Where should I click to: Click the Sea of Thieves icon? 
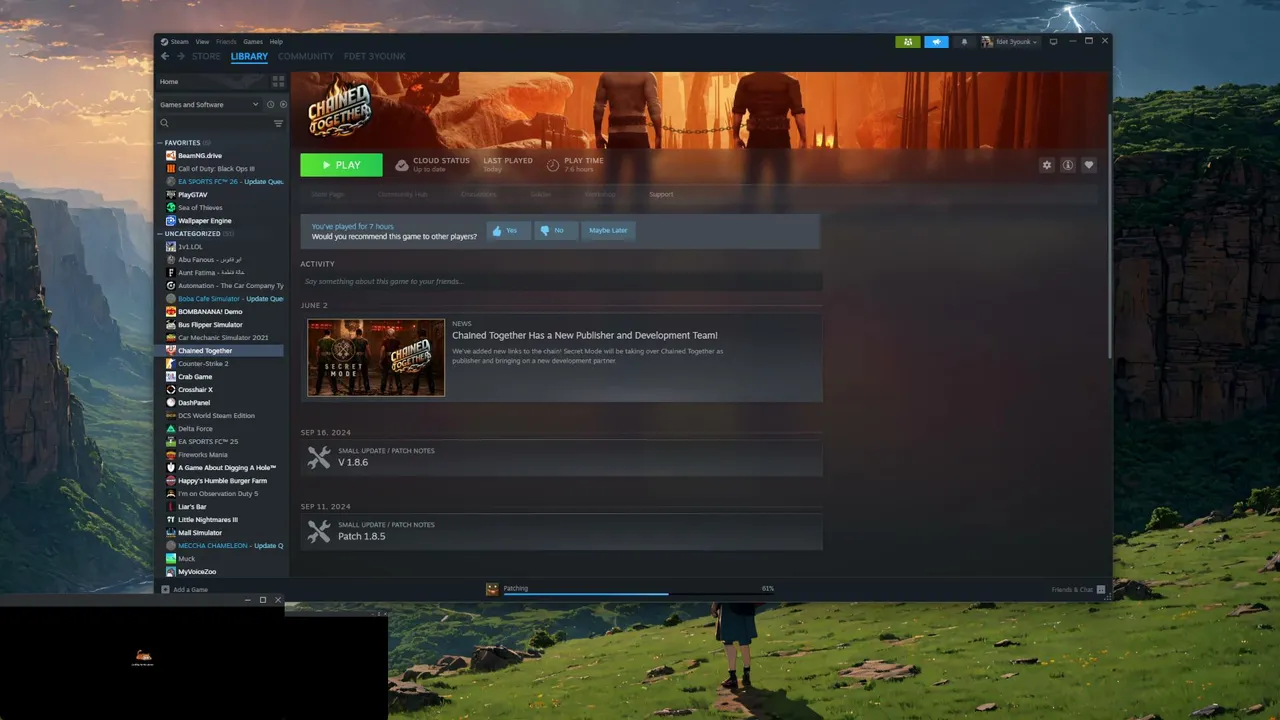171,208
